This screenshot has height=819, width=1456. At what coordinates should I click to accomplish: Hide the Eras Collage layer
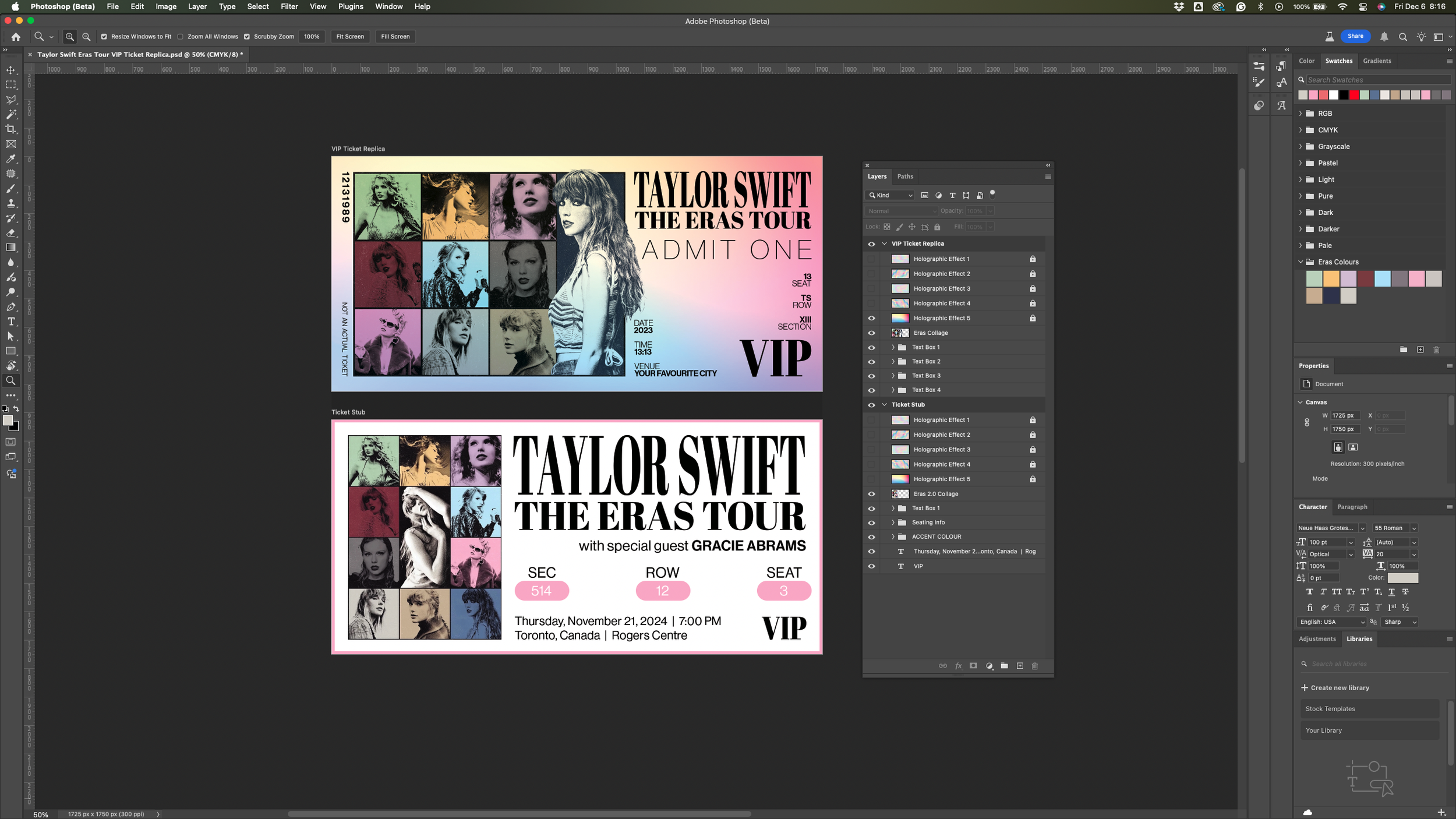tap(871, 333)
